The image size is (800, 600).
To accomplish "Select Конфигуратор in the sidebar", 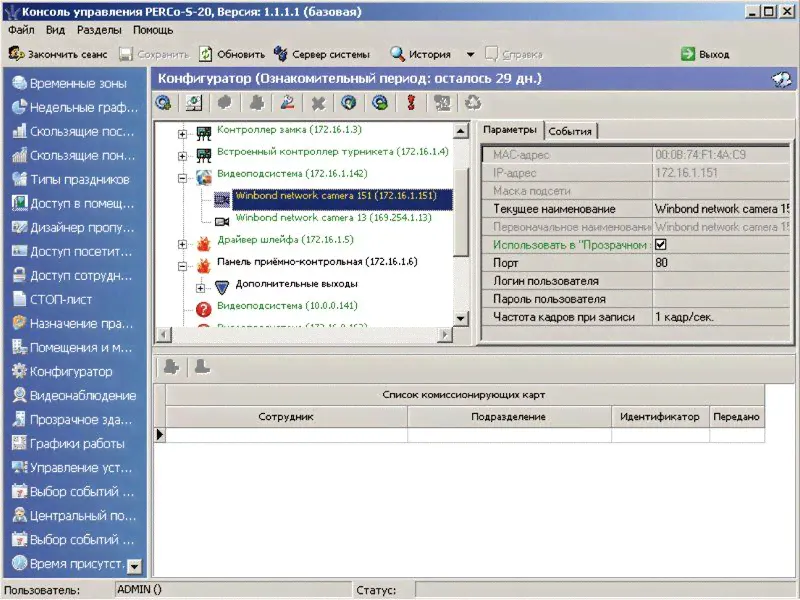I will (x=70, y=371).
